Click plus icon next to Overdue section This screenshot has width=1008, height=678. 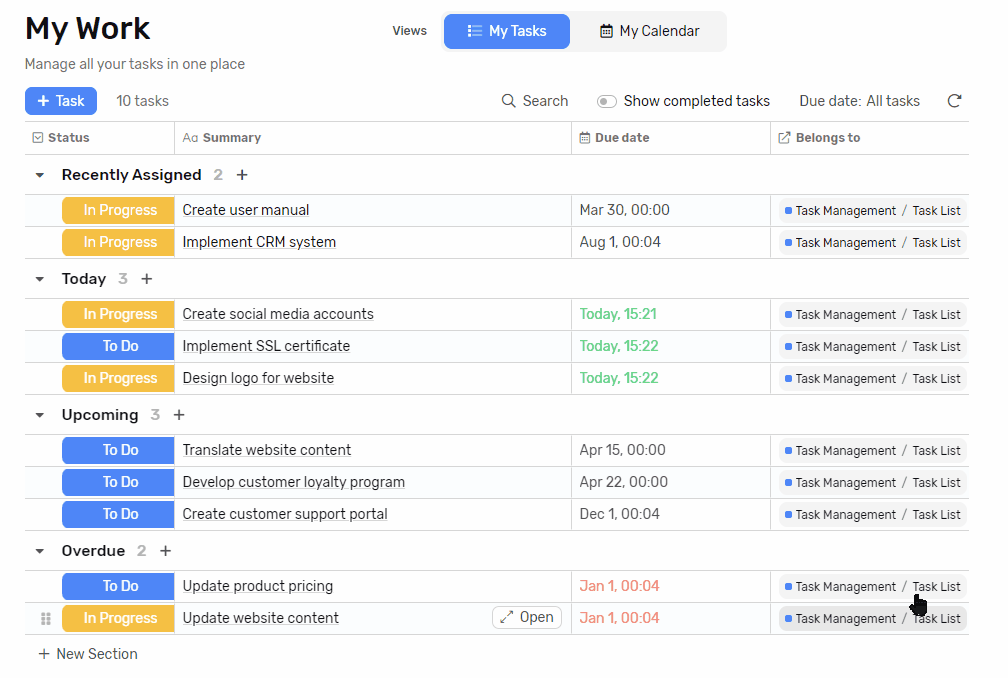tap(166, 551)
